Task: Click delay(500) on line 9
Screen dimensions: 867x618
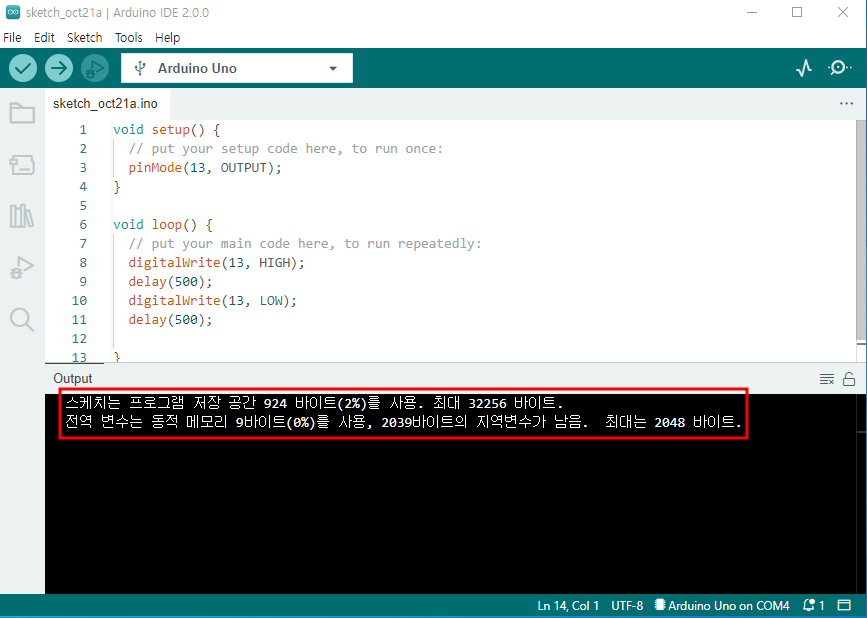Action: click(x=170, y=282)
